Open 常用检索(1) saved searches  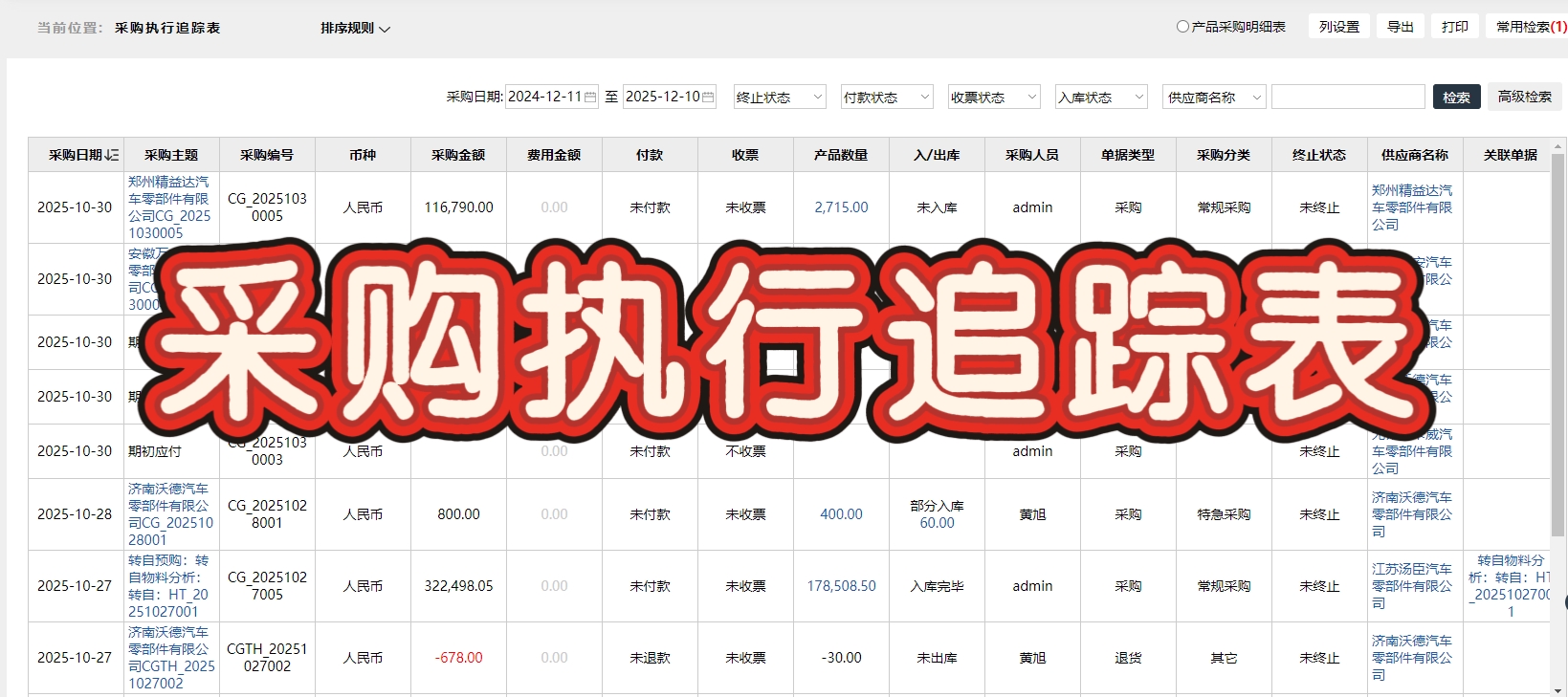coord(1529,27)
